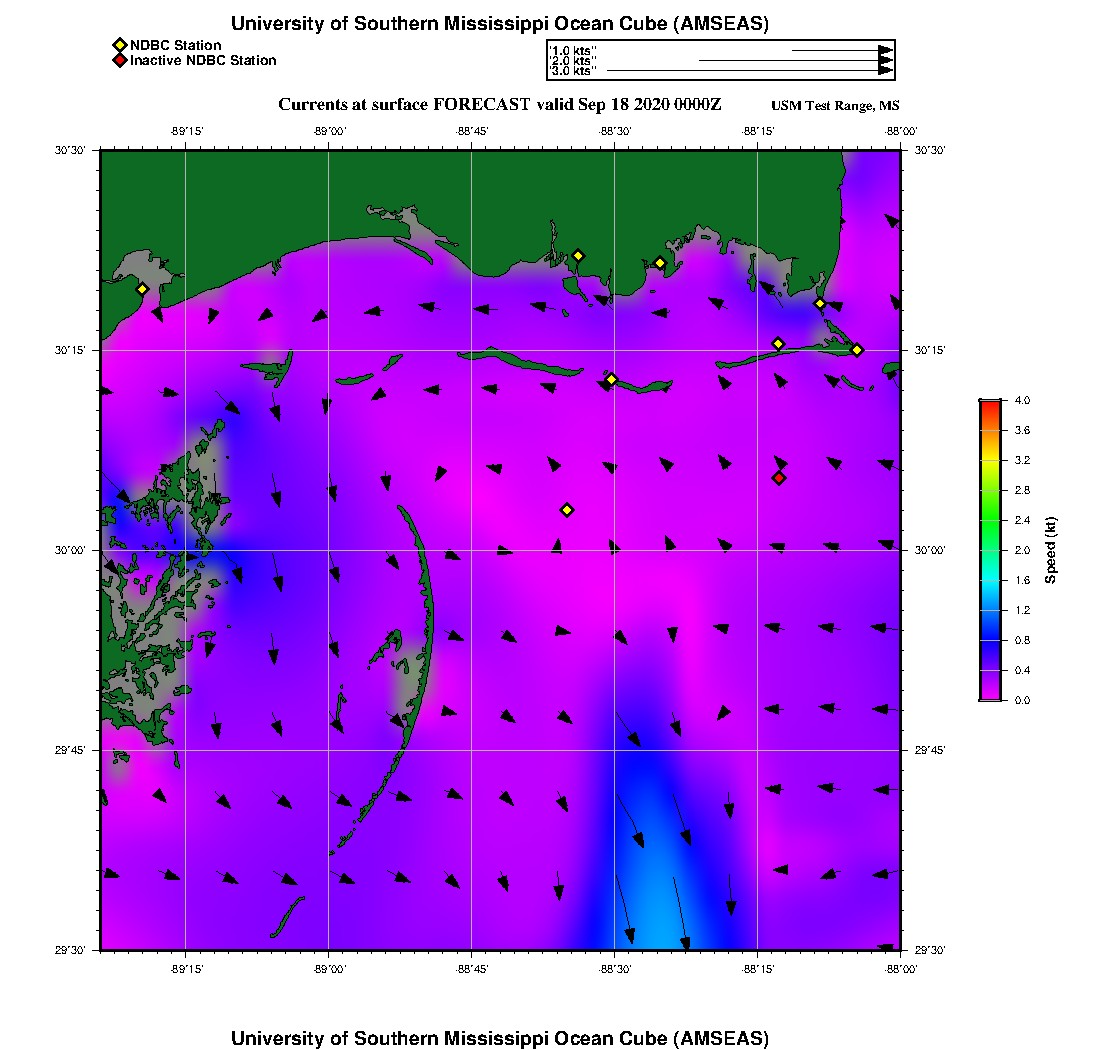Image resolution: width=1100 pixels, height=1050 pixels.
Task: Click the "USM Test Range, MS" label
Action: (835, 106)
